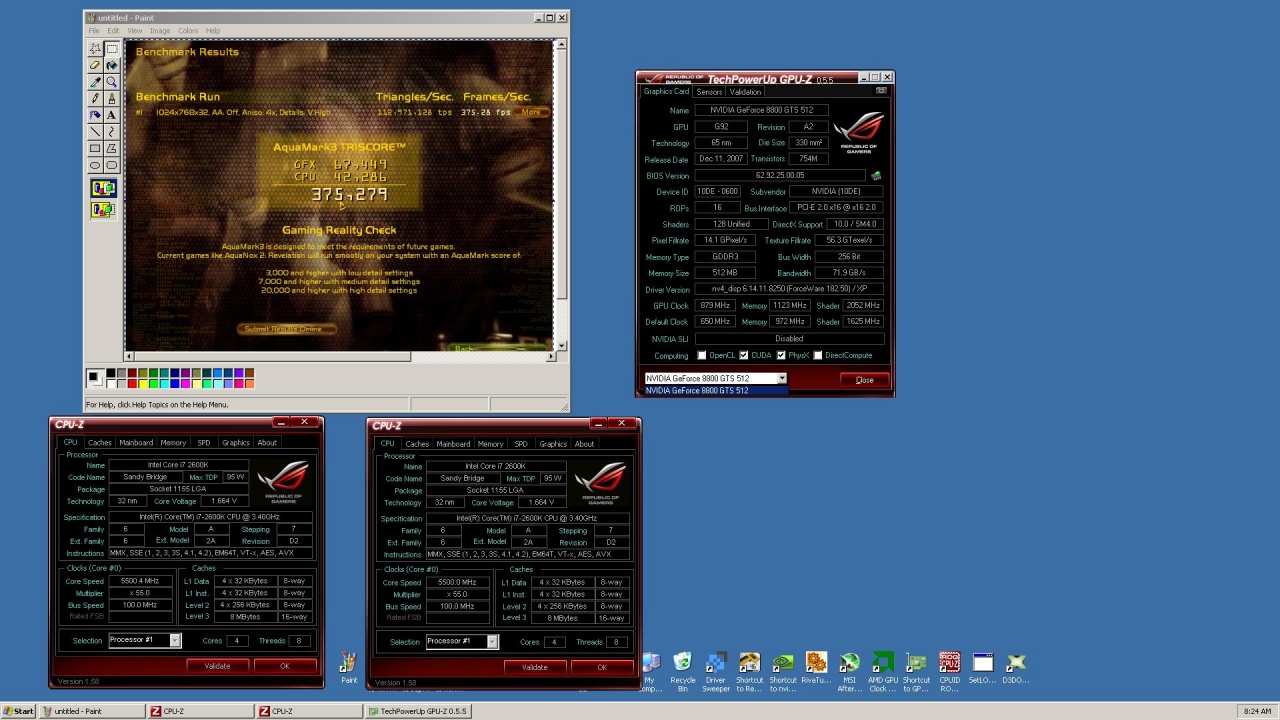The width and height of the screenshot is (1280, 720).
Task: Toggle the CUDA checkbox in GPU-Z
Action: pos(743,355)
